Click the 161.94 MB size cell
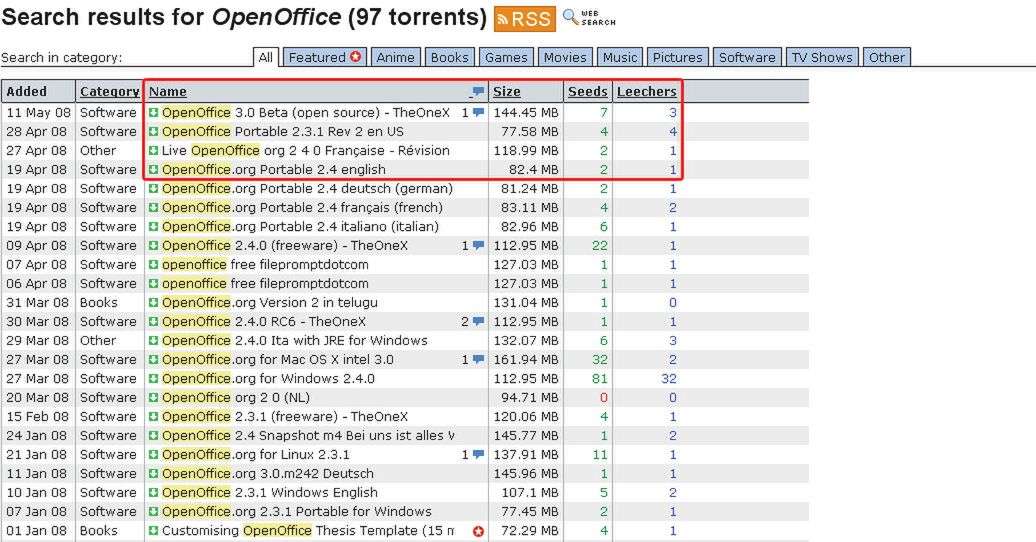 [x=526, y=360]
